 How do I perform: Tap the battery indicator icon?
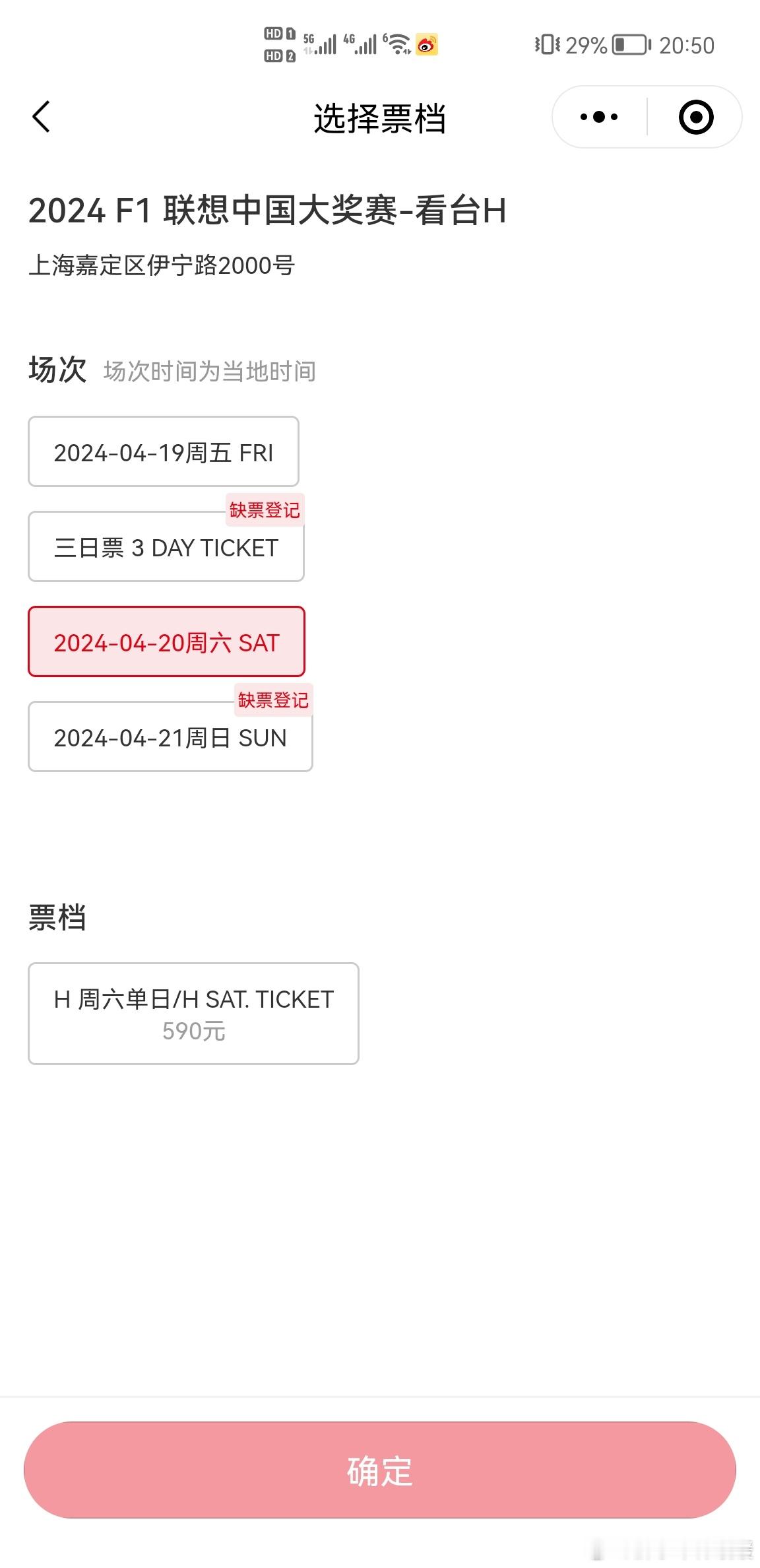(x=631, y=45)
